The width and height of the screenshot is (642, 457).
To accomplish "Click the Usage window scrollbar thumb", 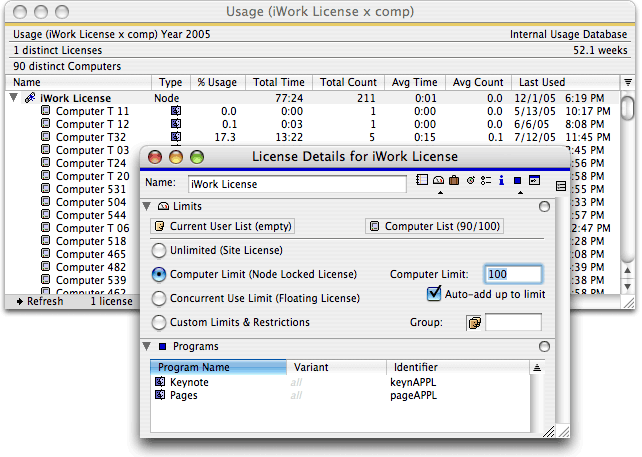I will point(627,107).
